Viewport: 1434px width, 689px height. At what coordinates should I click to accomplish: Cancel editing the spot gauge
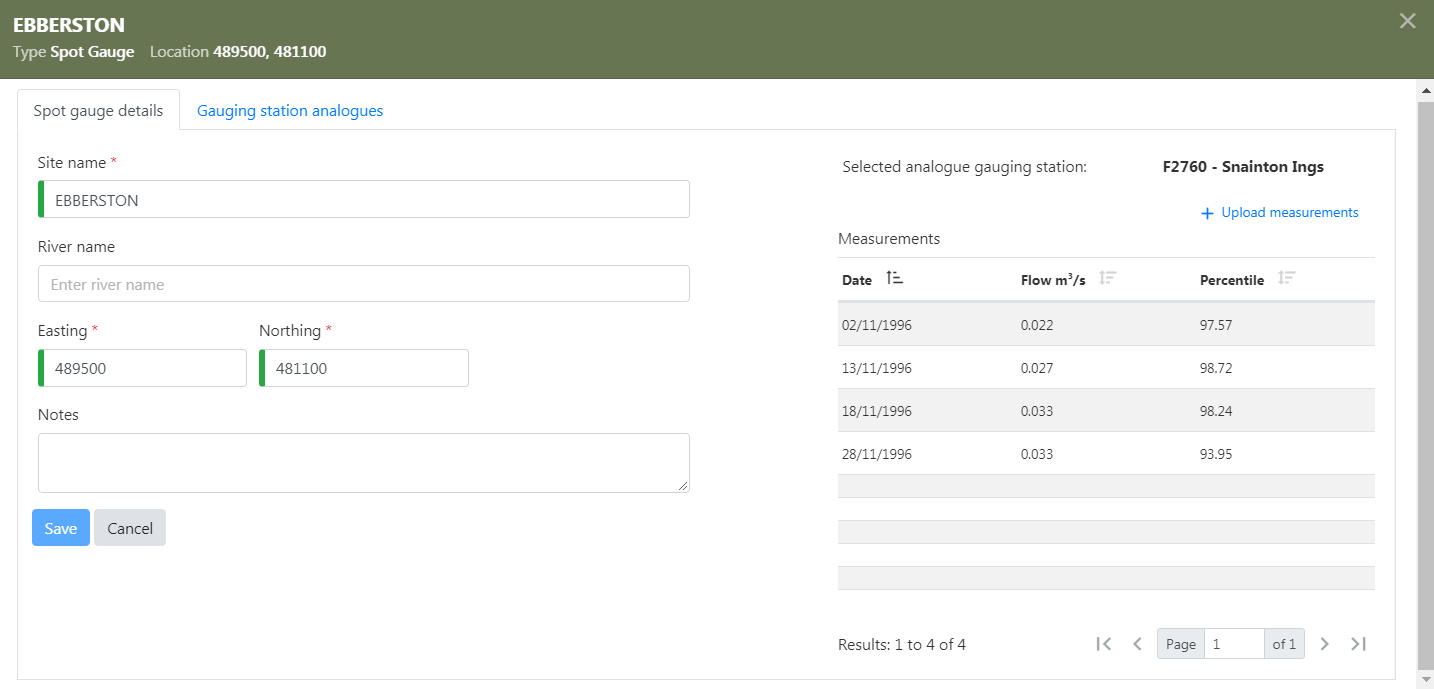point(130,528)
